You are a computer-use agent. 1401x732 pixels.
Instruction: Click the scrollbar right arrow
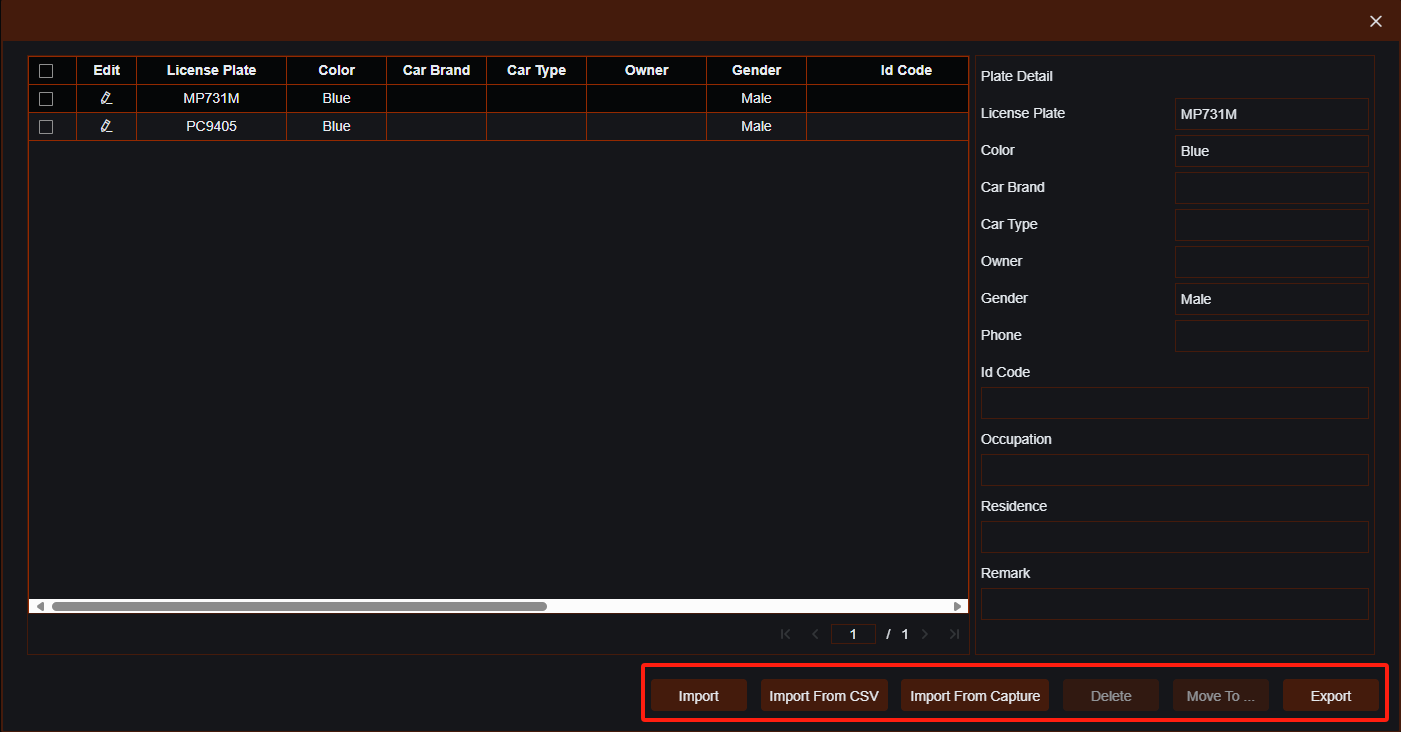coord(958,606)
